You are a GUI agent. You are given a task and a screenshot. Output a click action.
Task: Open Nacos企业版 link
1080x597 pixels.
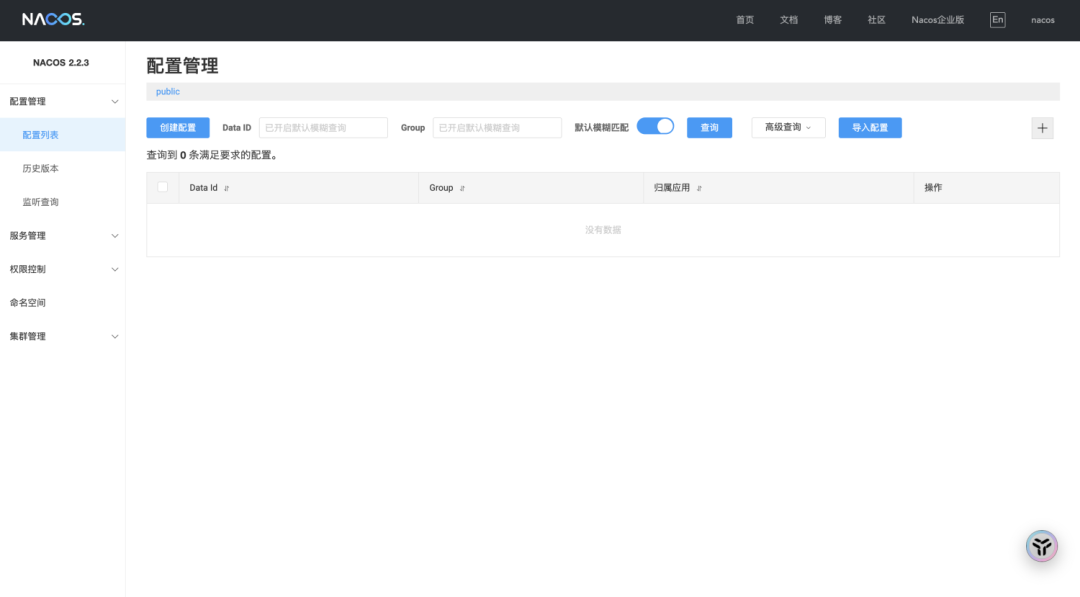pyautogui.click(x=937, y=20)
